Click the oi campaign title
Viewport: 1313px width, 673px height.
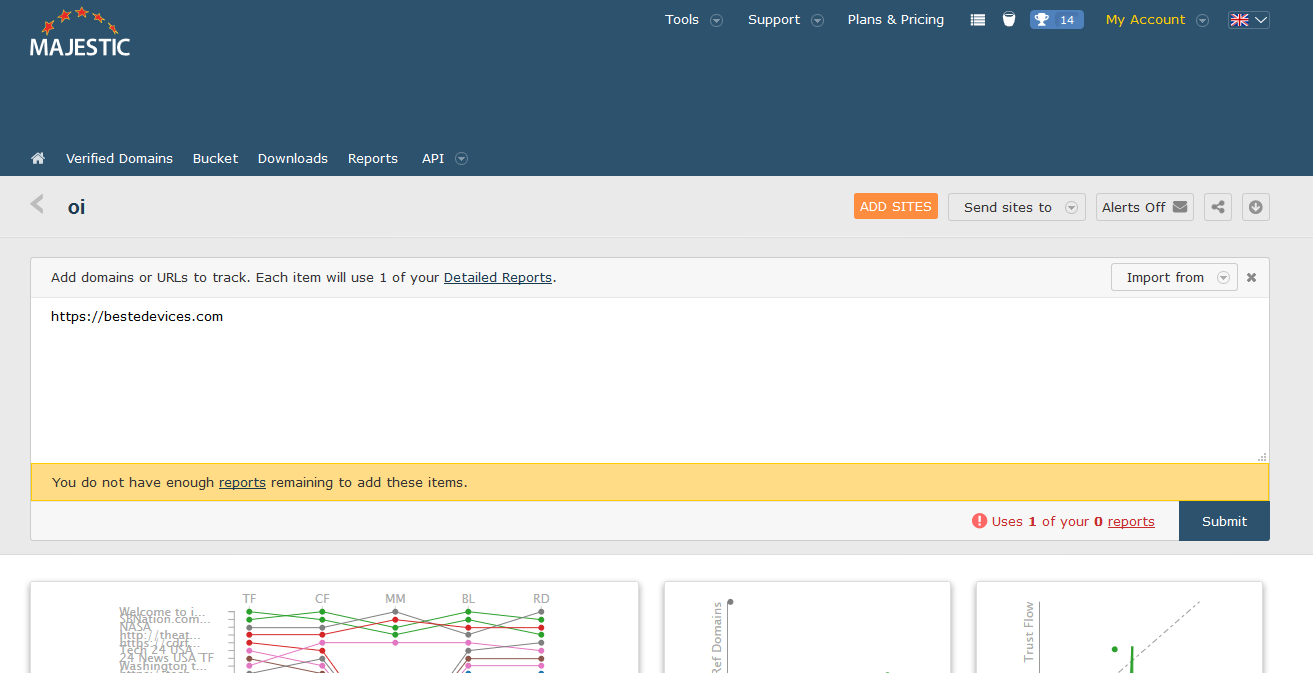(x=76, y=207)
